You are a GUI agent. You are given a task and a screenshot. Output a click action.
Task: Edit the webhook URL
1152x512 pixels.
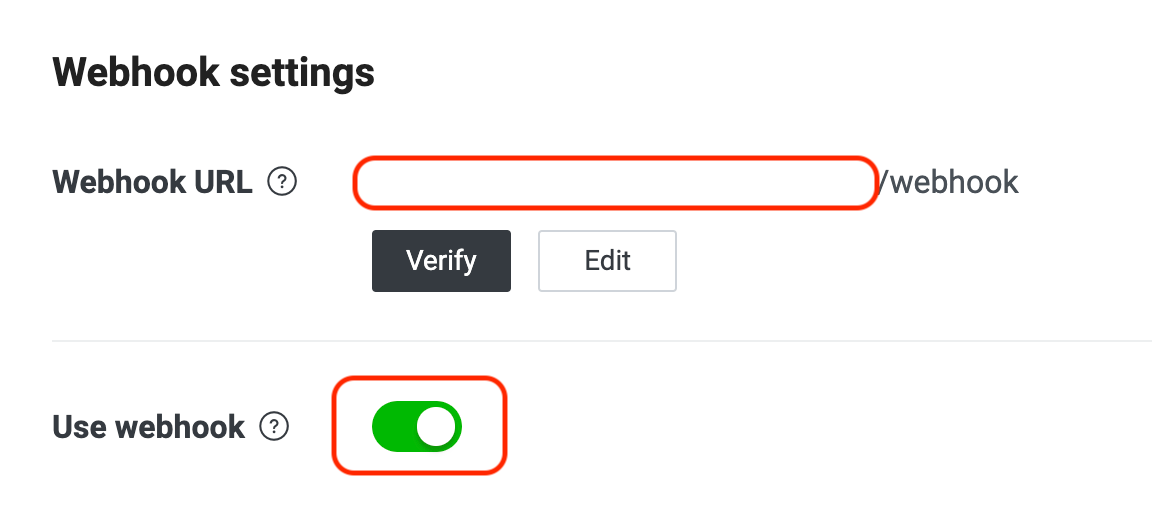tap(607, 261)
